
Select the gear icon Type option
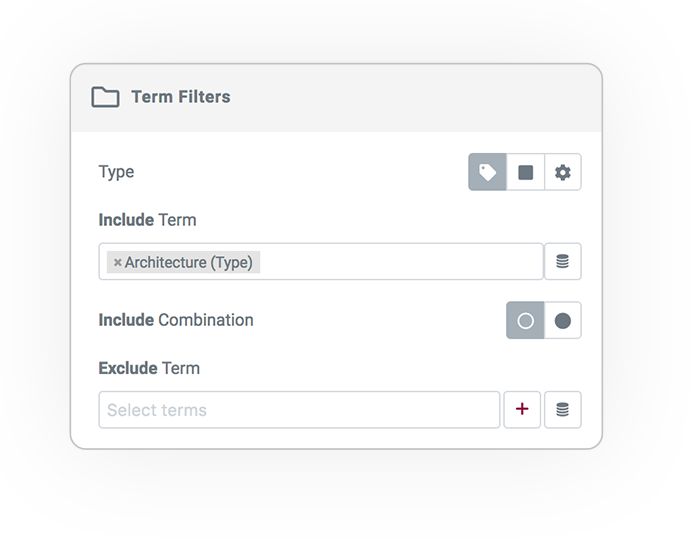tap(563, 172)
